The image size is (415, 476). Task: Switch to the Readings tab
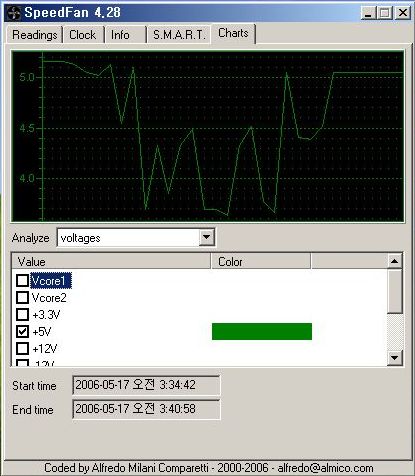click(x=35, y=35)
